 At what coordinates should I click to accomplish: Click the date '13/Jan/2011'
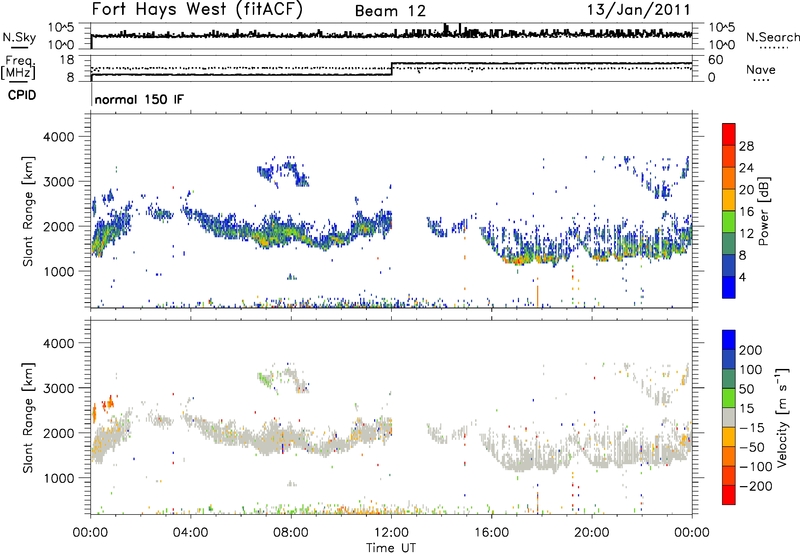639,9
